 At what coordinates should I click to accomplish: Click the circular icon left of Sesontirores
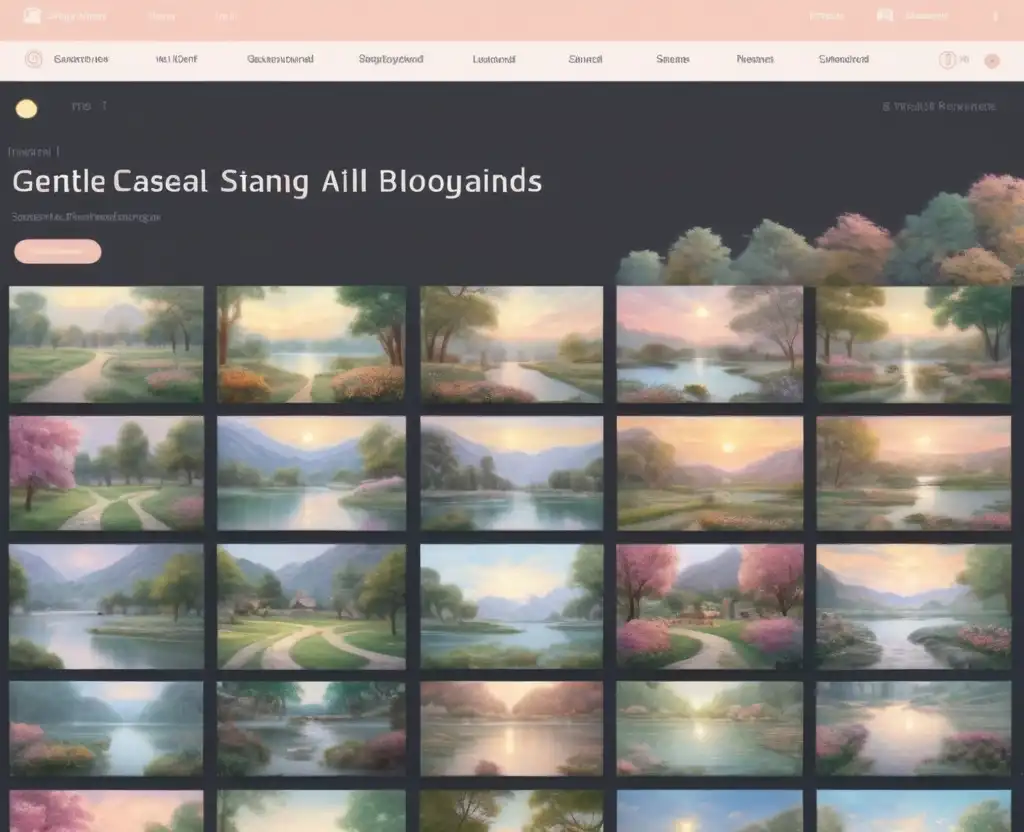34,59
